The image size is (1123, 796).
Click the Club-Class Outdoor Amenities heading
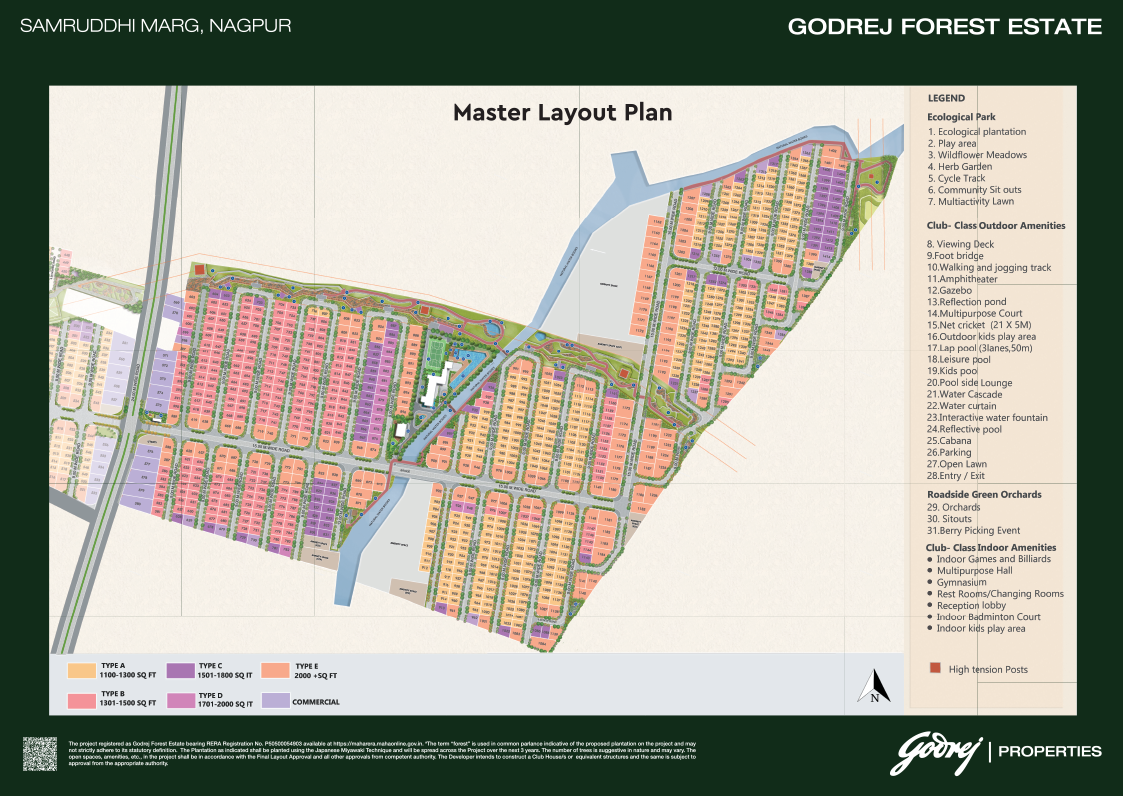click(996, 226)
